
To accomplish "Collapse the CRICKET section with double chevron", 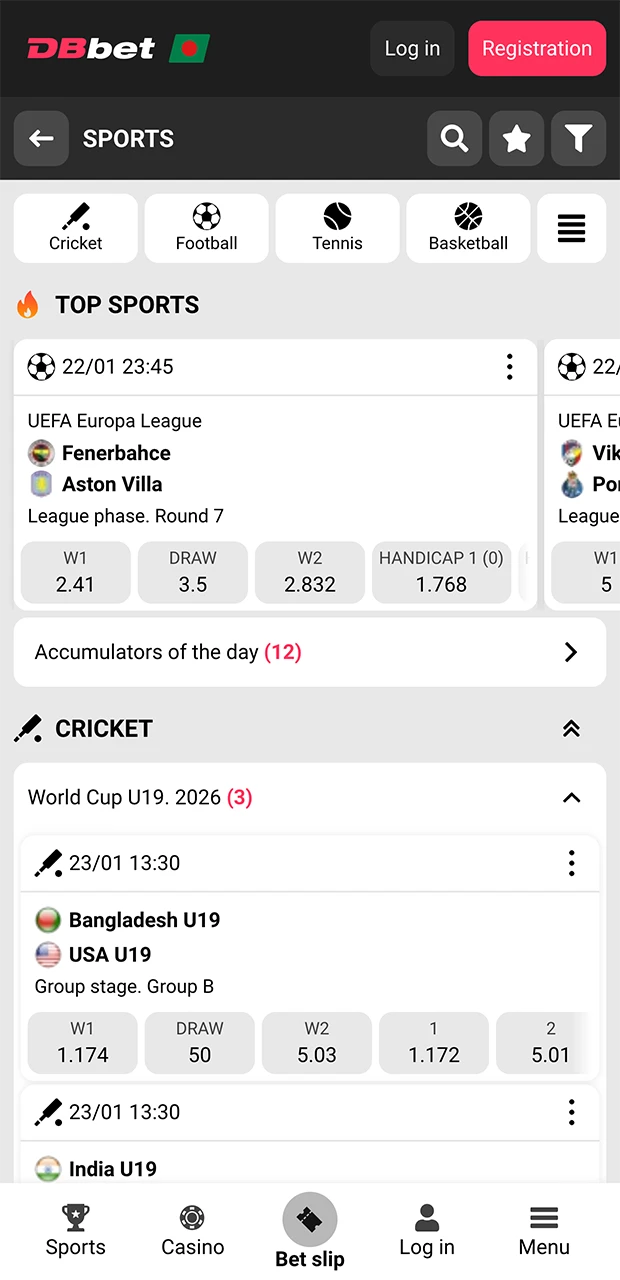I will (571, 729).
